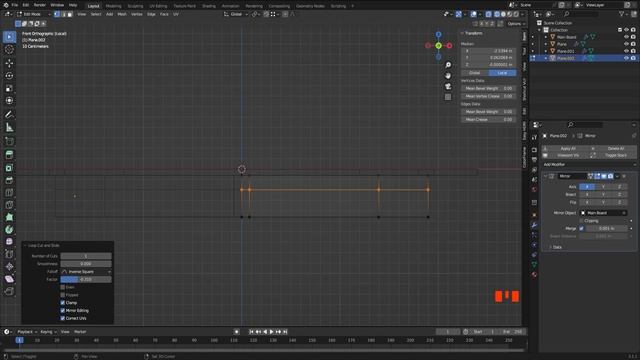Enable the Flipped checkbox
Image resolution: width=640 pixels, height=360 pixels.
coord(62,295)
